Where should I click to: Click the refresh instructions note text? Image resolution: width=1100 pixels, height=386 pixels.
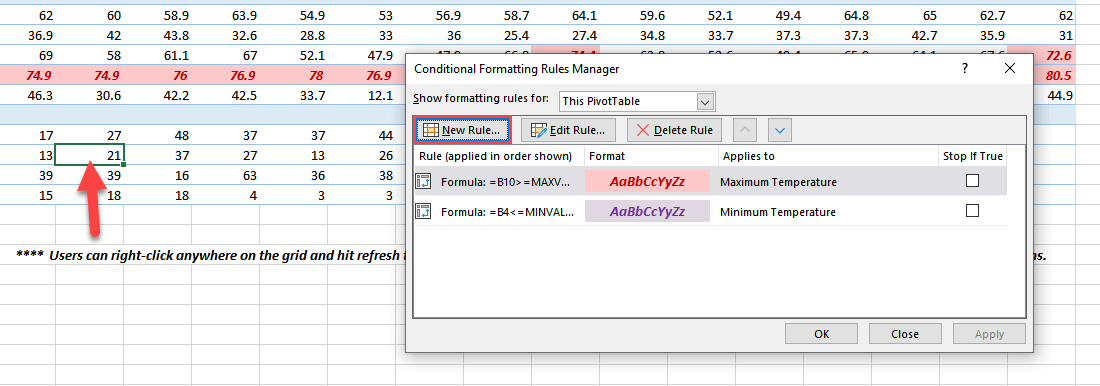tap(210, 255)
